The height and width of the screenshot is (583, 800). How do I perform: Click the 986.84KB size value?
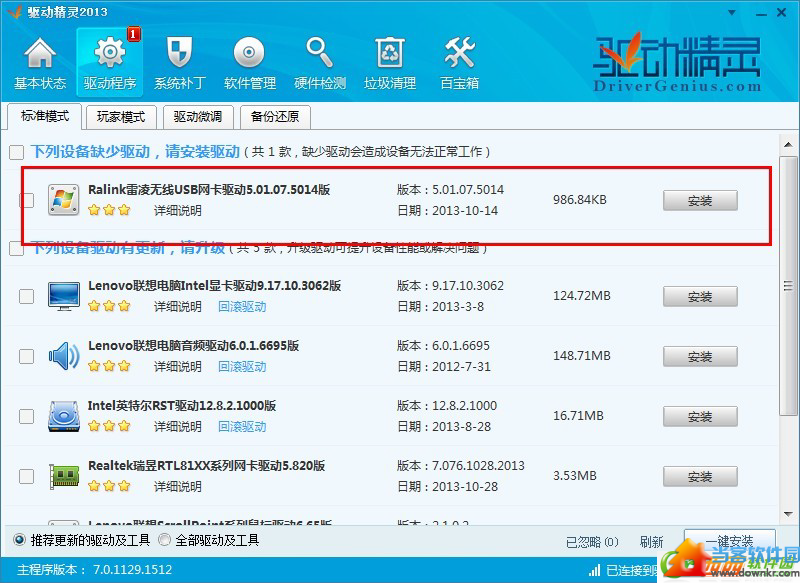(x=580, y=200)
